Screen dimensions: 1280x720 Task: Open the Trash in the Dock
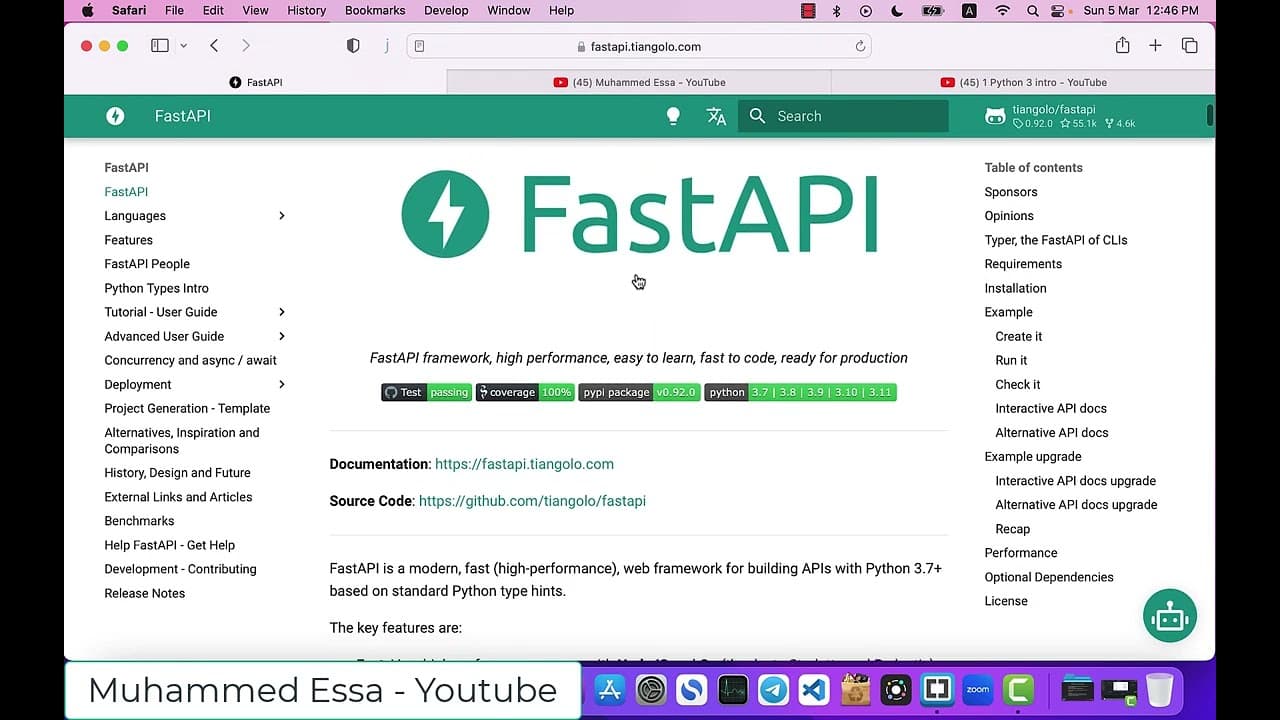1159,690
